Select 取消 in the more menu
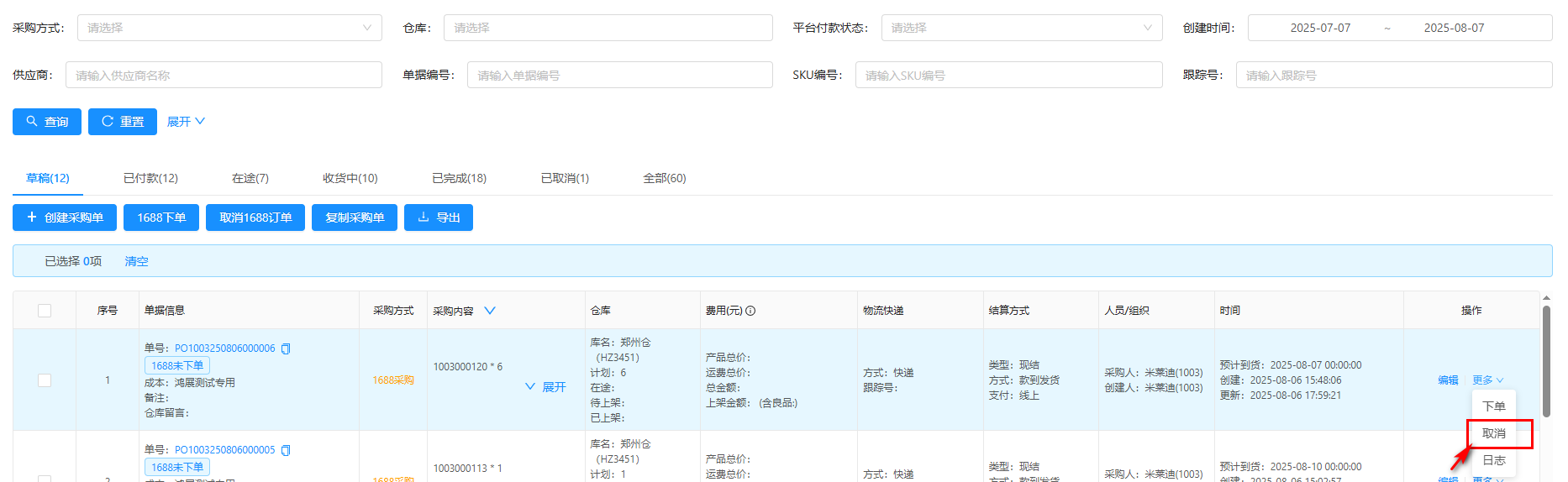1568x482 pixels. click(1493, 433)
